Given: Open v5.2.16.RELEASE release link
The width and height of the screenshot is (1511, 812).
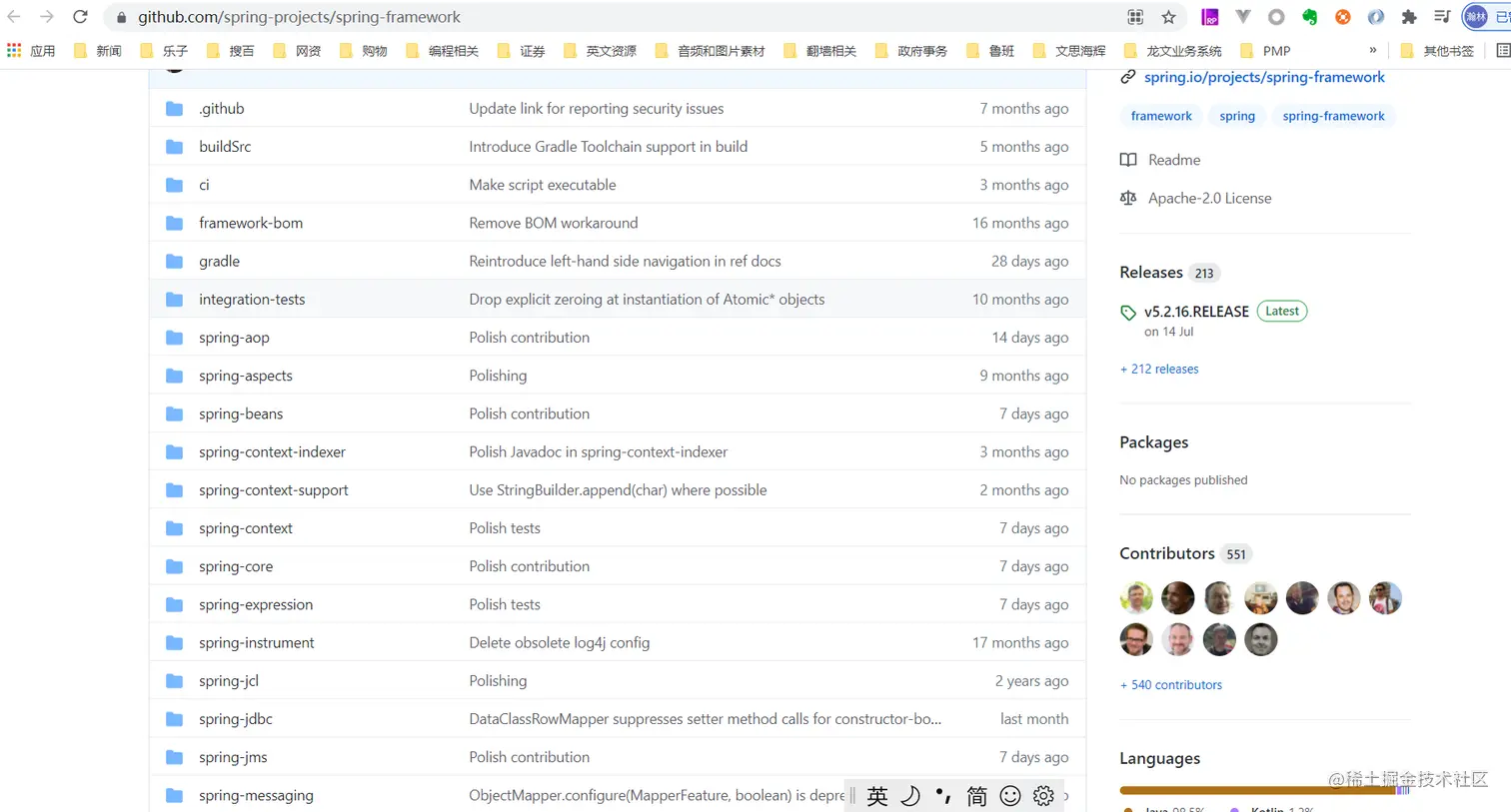Looking at the screenshot, I should [1196, 312].
